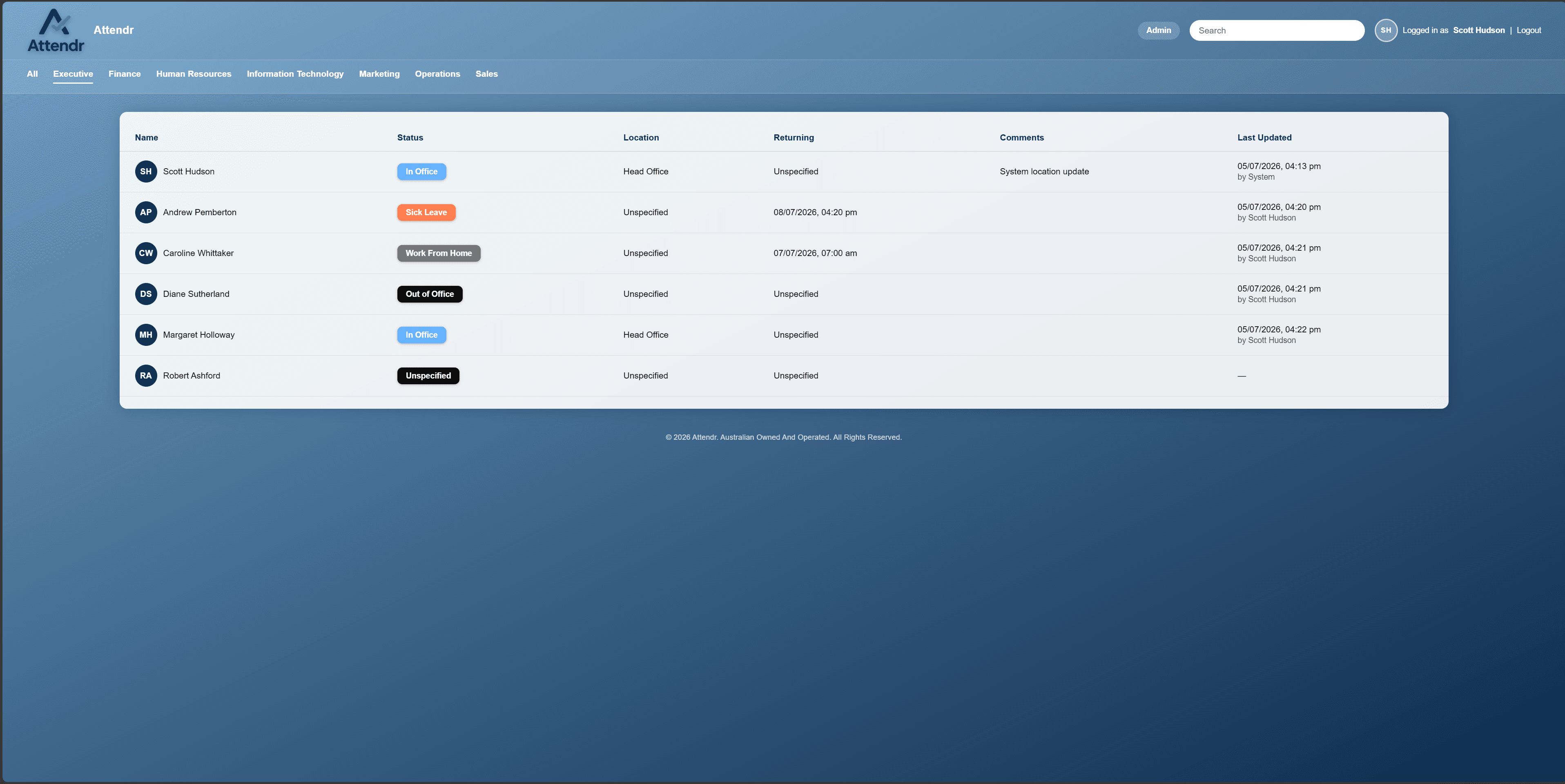This screenshot has height=784, width=1565.
Task: Open the Sales tab
Action: [x=487, y=74]
